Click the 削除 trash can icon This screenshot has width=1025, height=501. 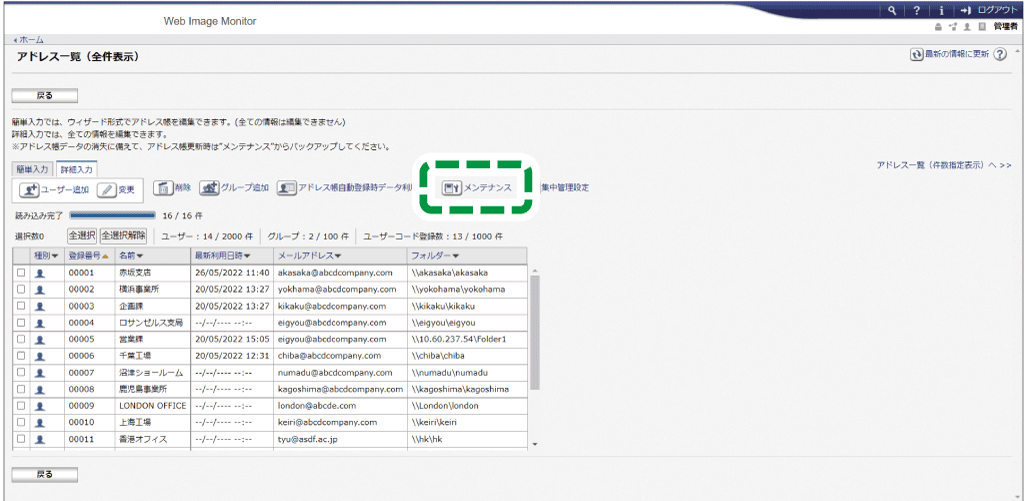tap(163, 187)
